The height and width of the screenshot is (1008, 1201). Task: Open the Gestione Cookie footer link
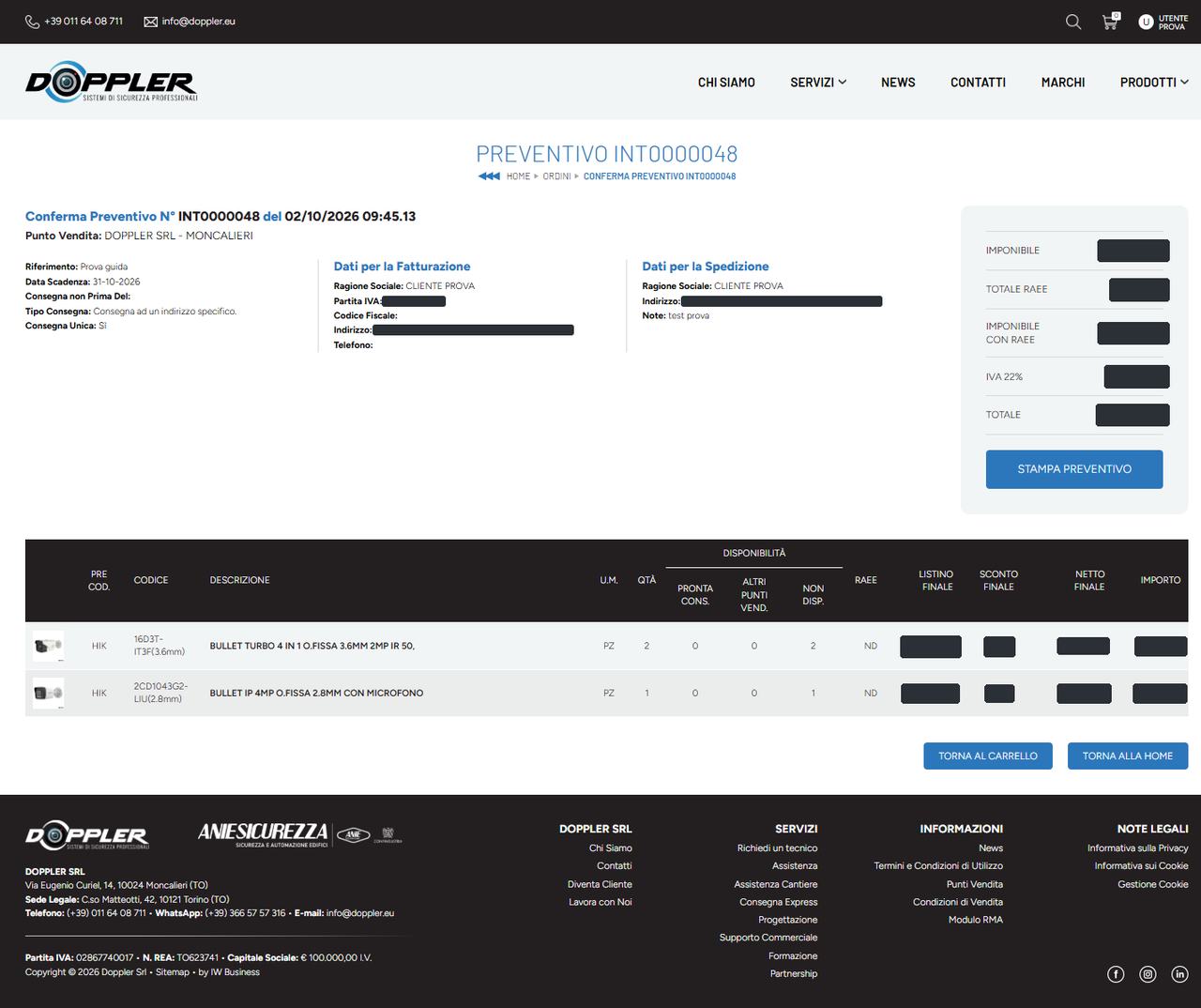click(1153, 884)
